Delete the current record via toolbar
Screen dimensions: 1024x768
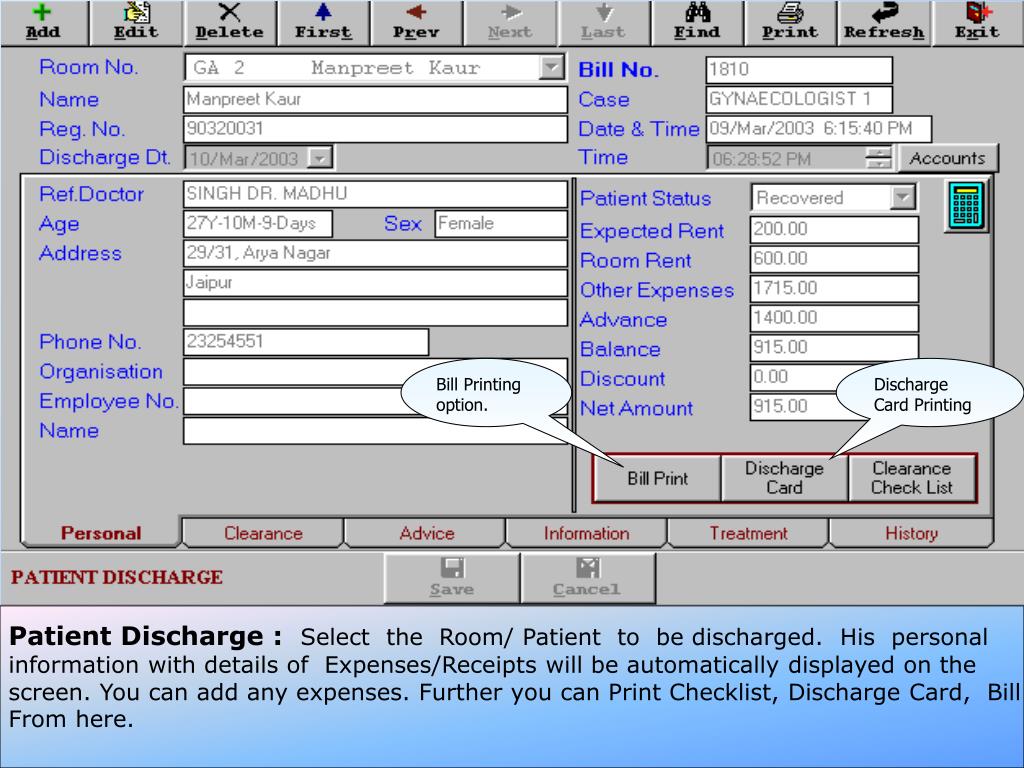(x=229, y=22)
